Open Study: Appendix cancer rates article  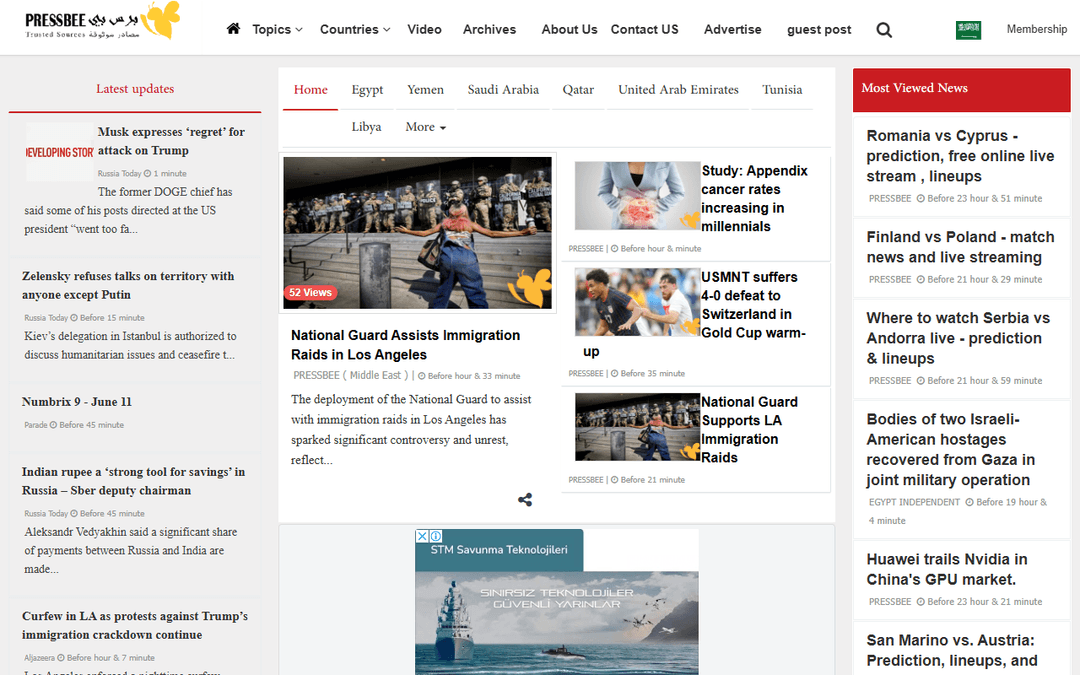754,198
